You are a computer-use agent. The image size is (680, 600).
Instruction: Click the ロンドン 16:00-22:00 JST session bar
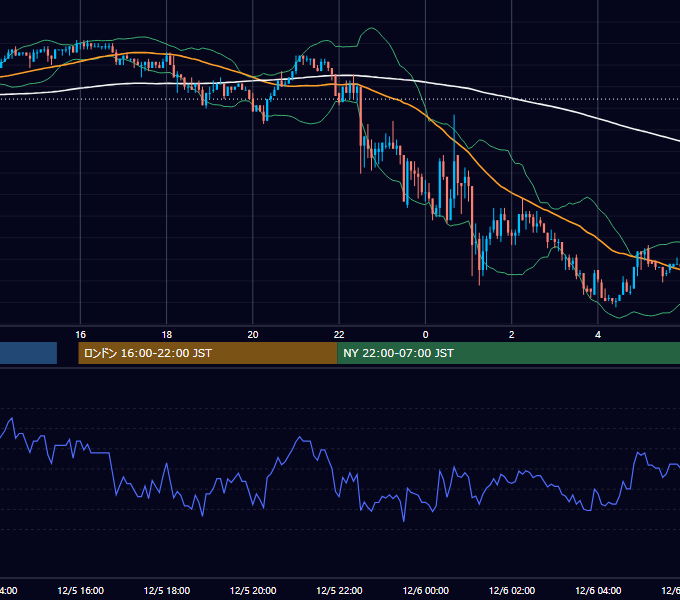click(x=208, y=353)
